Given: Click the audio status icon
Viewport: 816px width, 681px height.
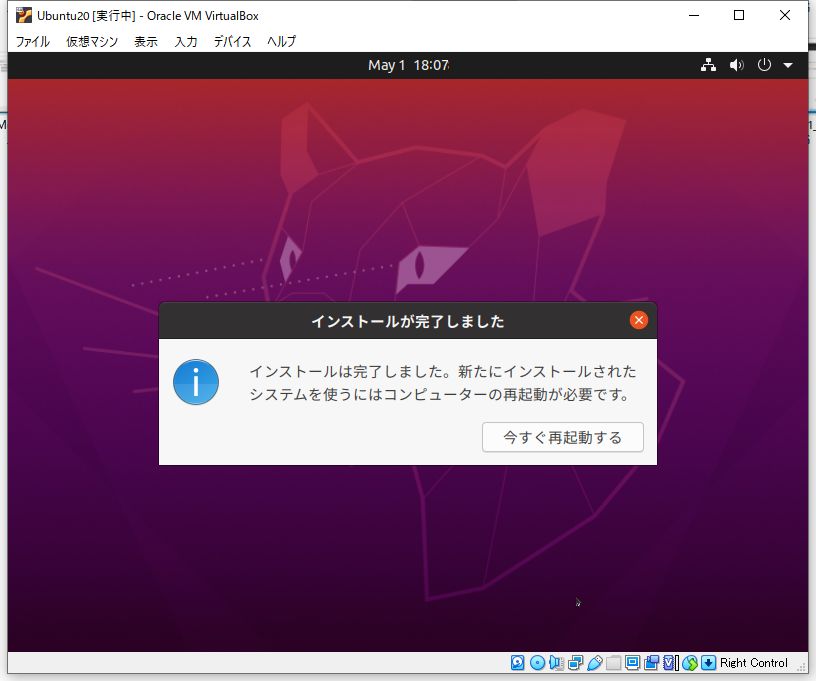Looking at the screenshot, I should pos(556,662).
